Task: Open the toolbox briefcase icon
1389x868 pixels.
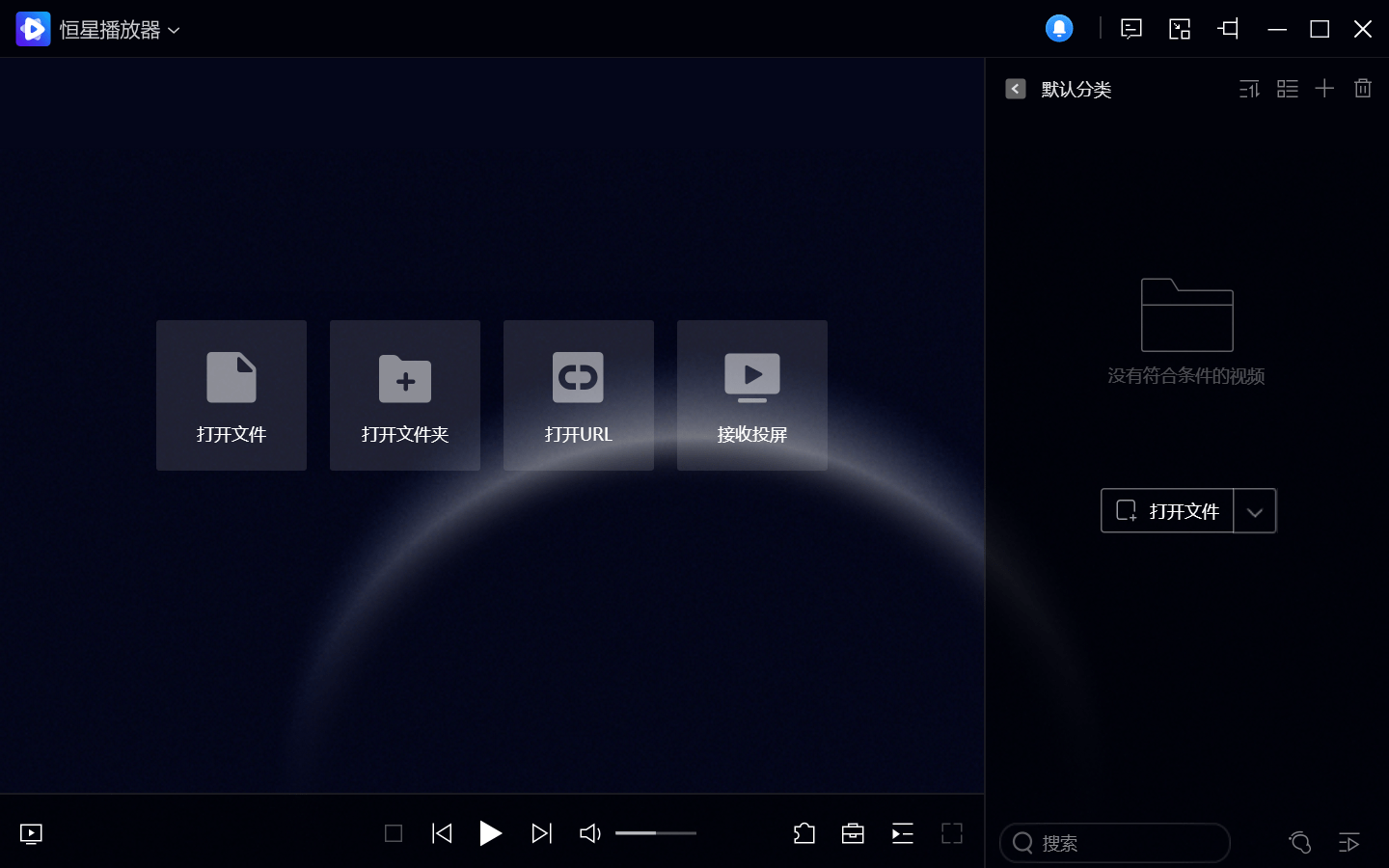Action: coord(853,833)
